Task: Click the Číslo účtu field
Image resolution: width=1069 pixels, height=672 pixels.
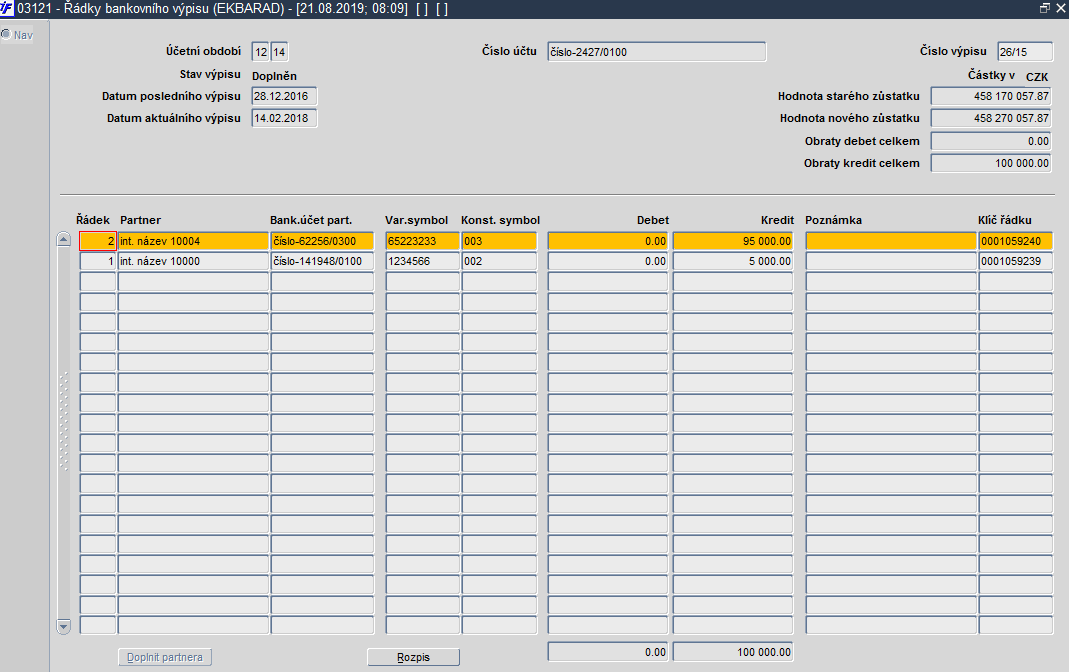Action: tap(657, 52)
